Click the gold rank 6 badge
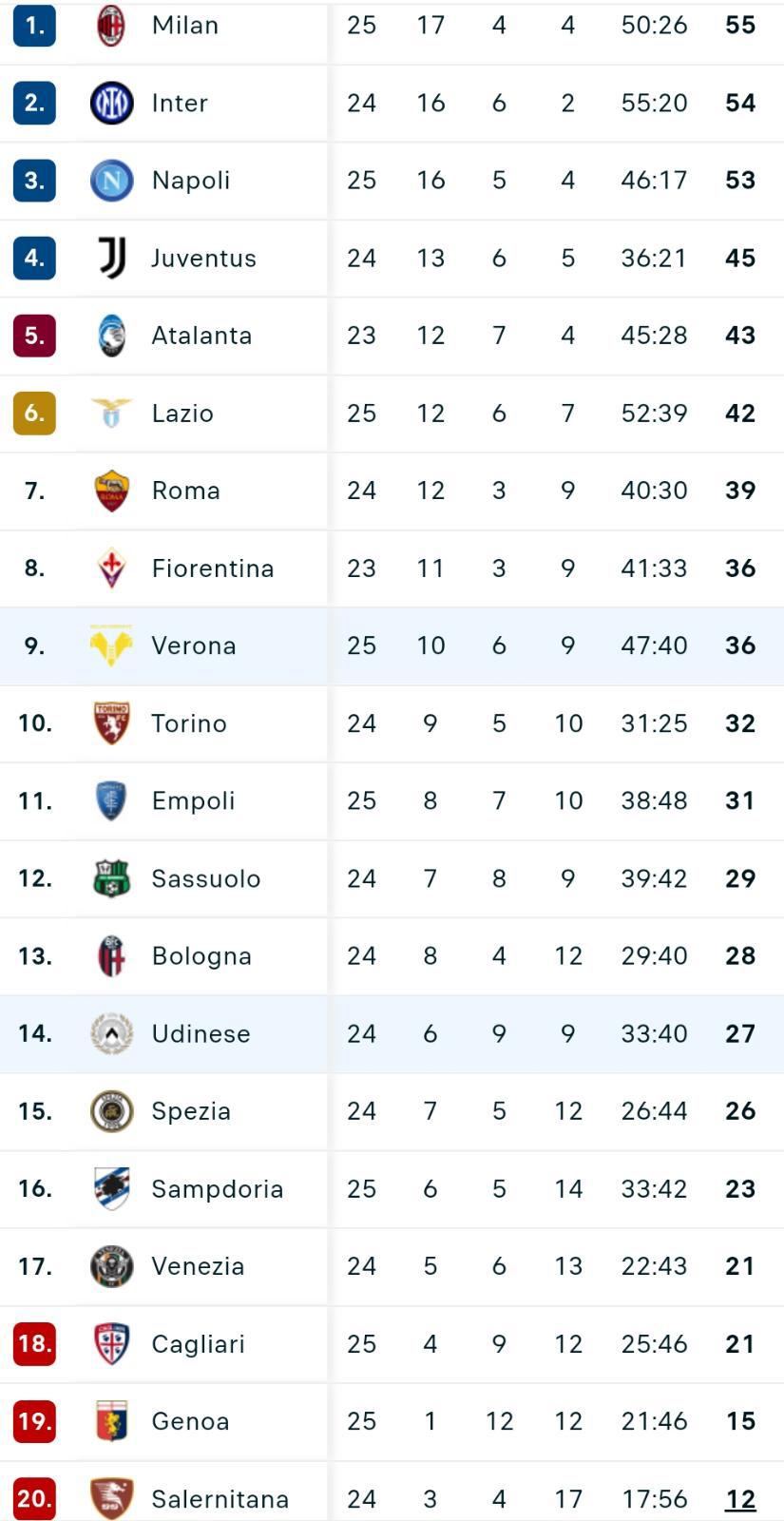The width and height of the screenshot is (784, 1521). point(34,413)
